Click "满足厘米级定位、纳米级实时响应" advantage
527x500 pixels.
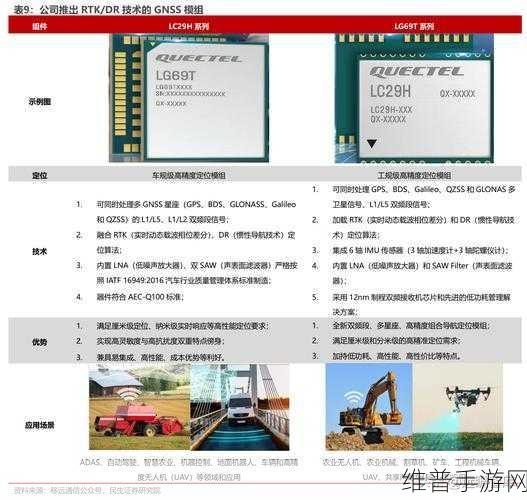[183, 326]
